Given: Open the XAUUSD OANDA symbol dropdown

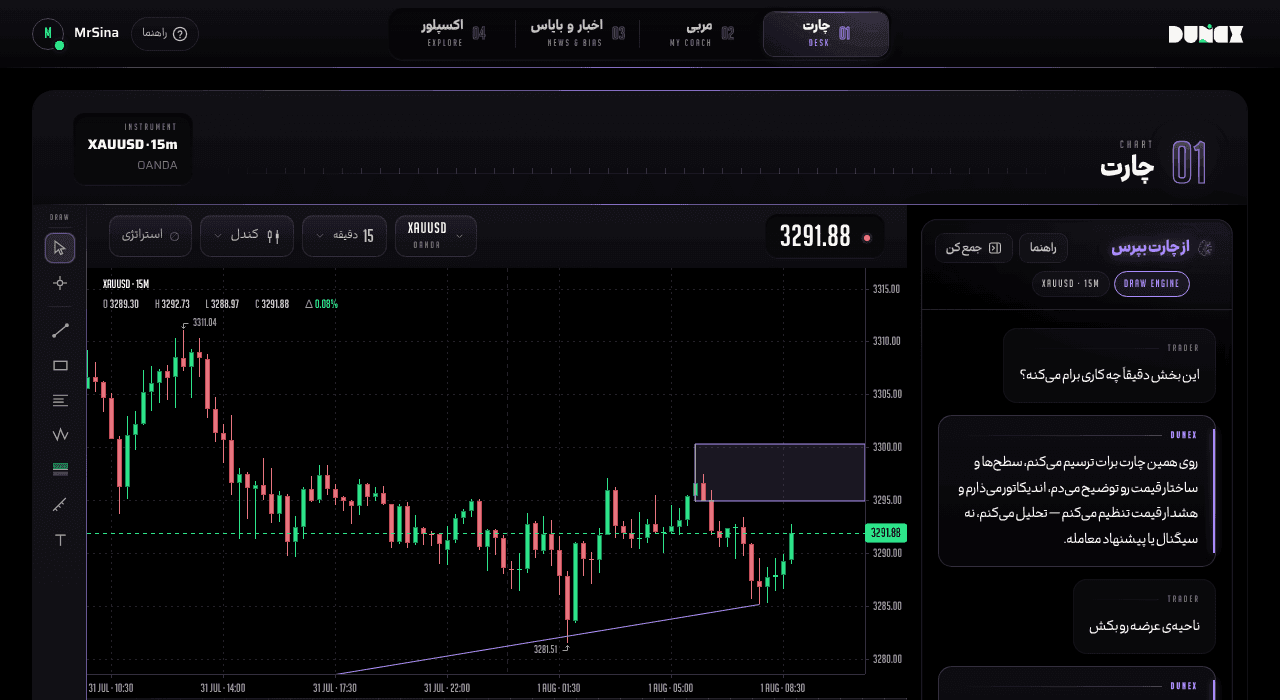Looking at the screenshot, I should (436, 236).
